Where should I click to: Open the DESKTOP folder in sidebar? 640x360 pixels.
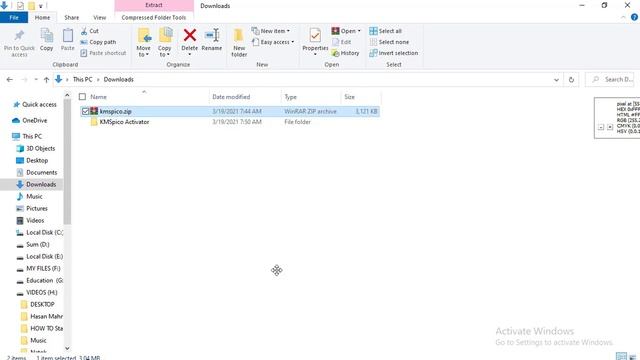coord(42,304)
